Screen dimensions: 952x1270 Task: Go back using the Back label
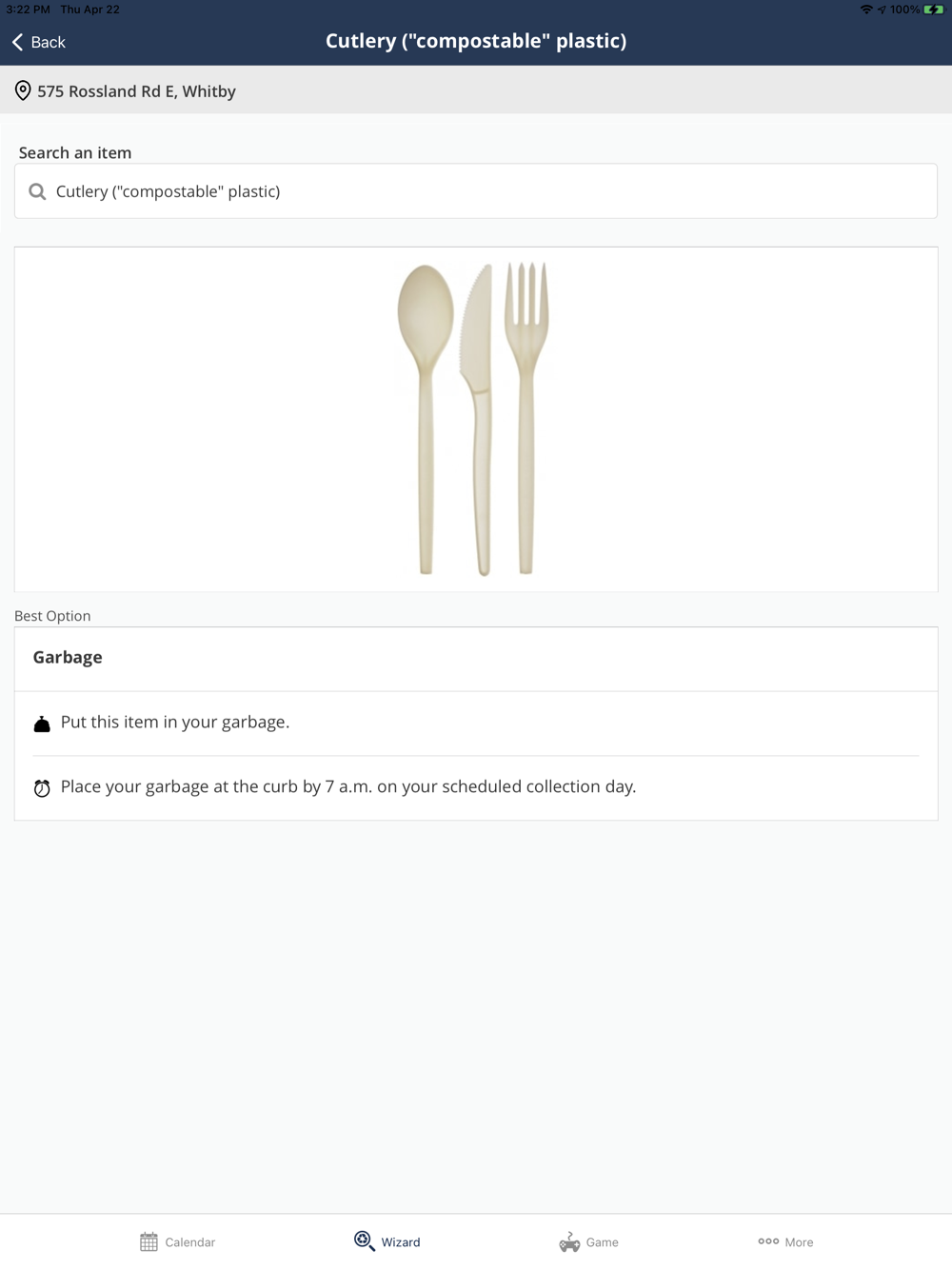tap(49, 42)
